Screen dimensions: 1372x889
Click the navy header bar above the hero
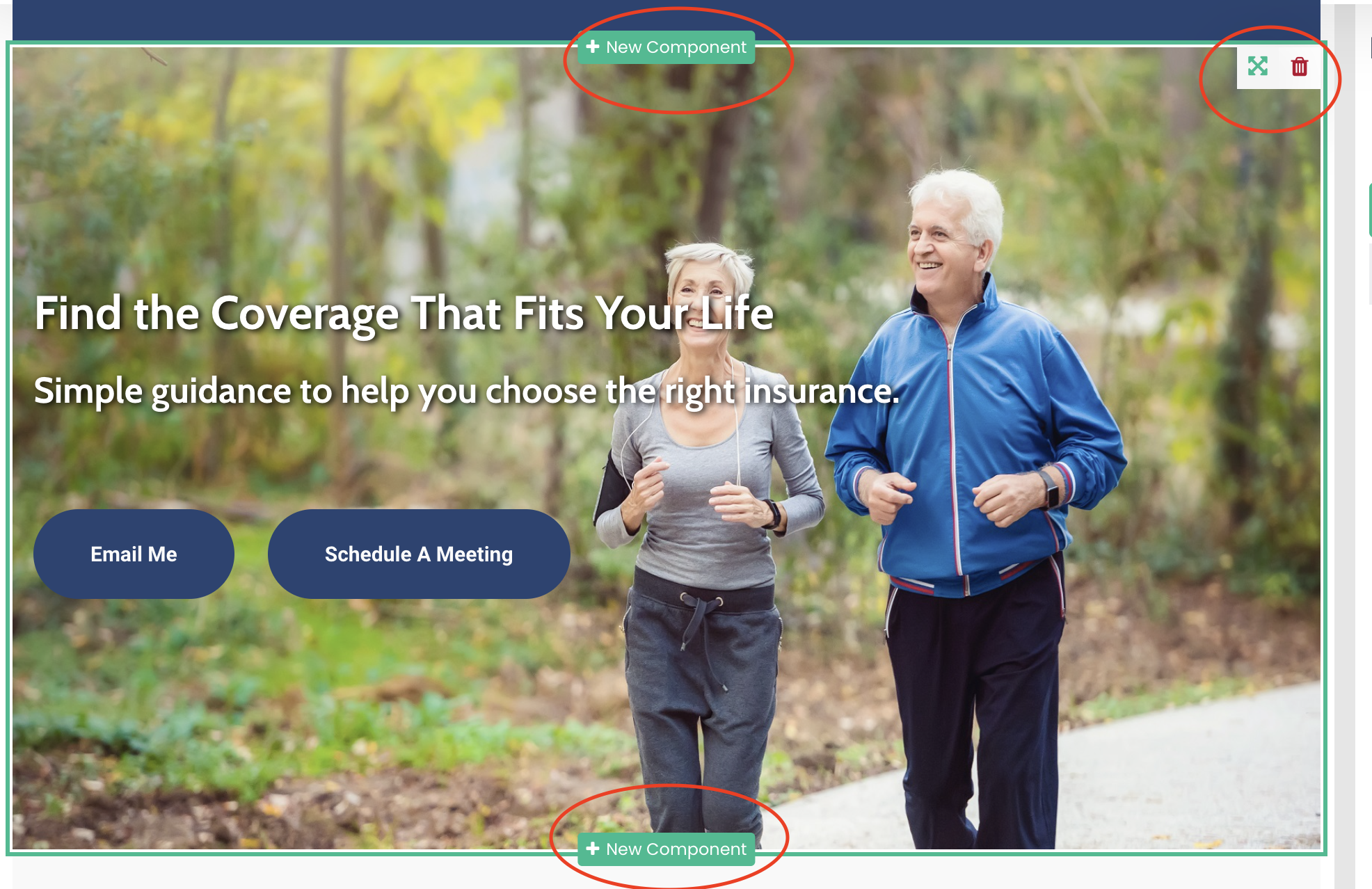(x=667, y=19)
